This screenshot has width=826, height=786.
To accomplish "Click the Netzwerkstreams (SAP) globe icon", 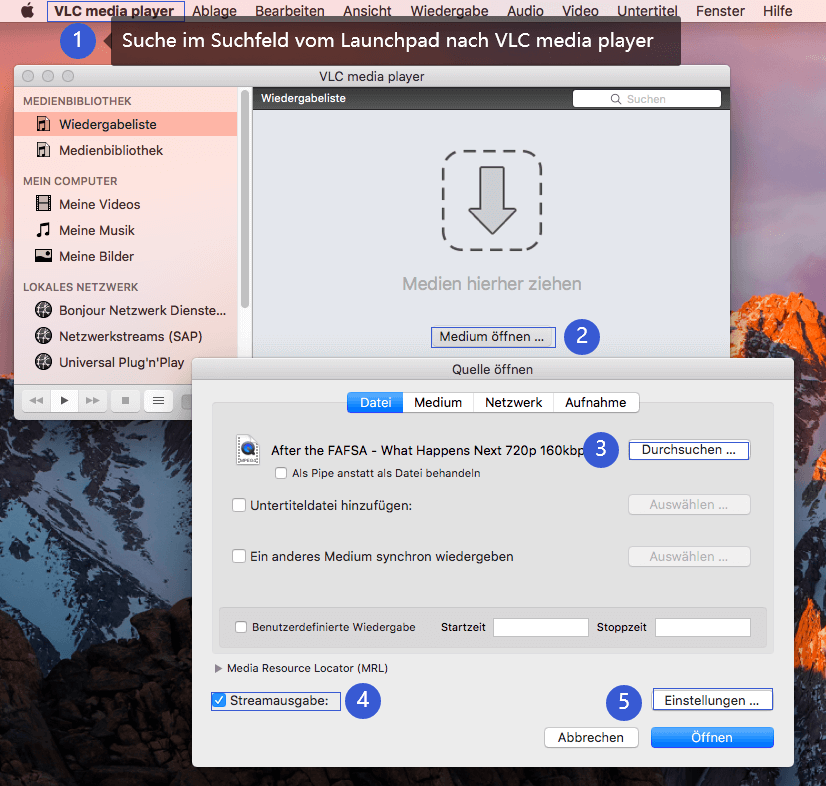I will tap(43, 336).
